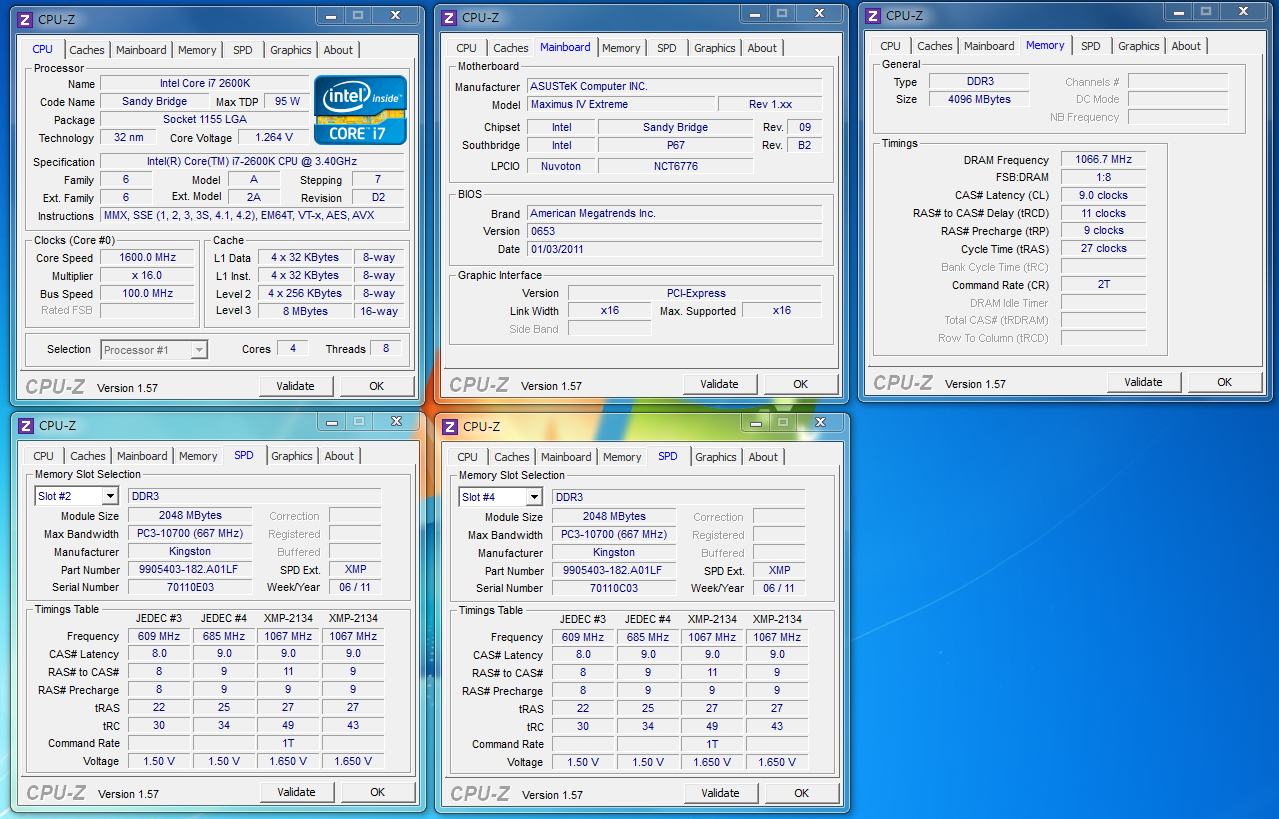Click the Core Voltage value '1.264 V'
The image size is (1279, 819).
tap(274, 138)
